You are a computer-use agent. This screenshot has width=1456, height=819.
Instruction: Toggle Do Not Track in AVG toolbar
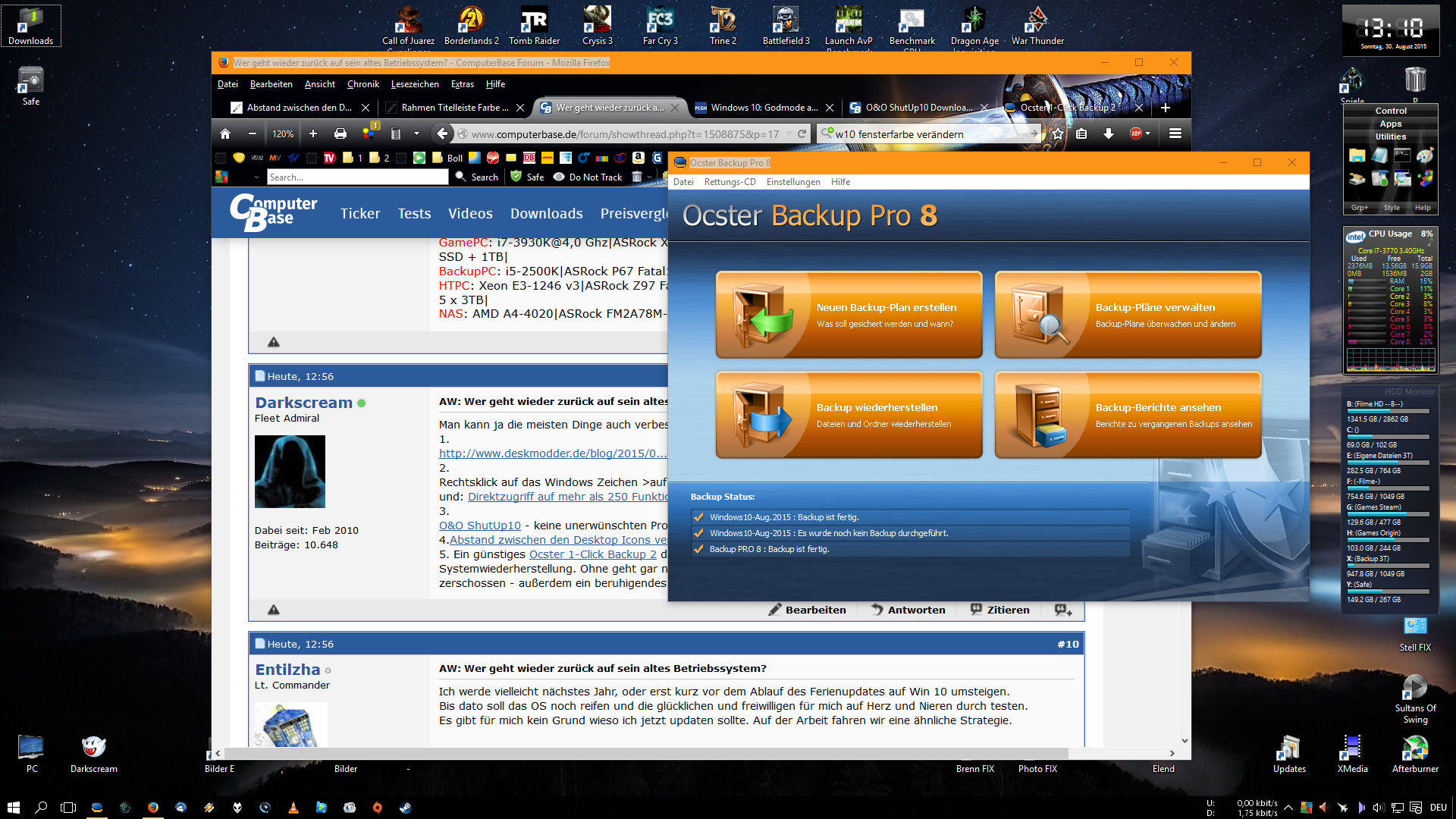tap(588, 177)
